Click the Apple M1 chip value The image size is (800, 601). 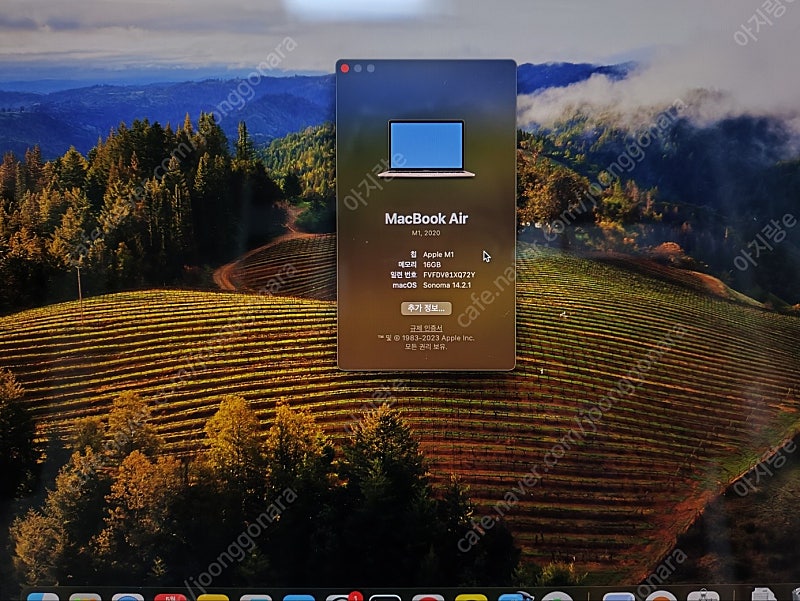tap(438, 254)
